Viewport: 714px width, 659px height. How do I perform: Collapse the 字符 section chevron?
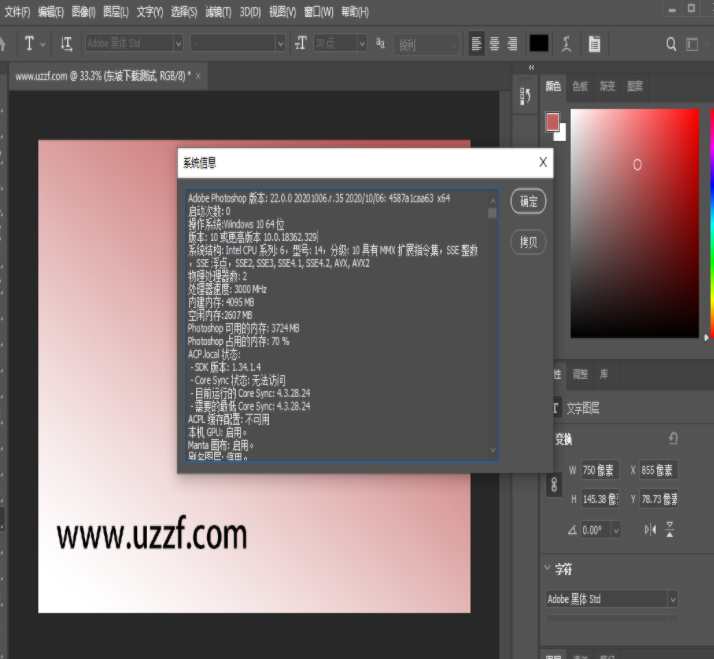pos(547,567)
